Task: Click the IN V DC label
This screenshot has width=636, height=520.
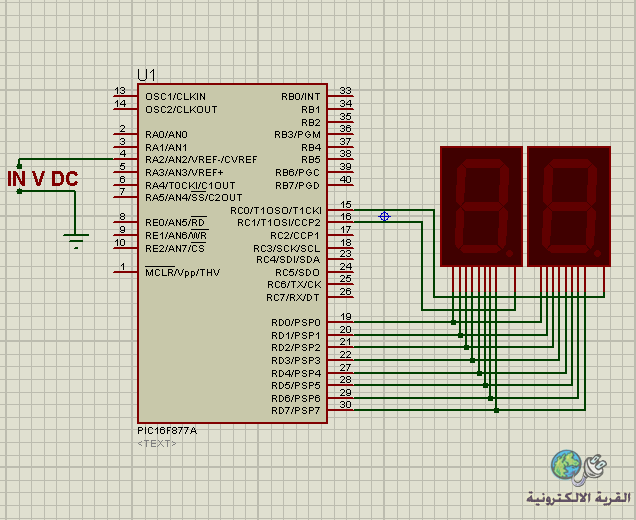Action: [x=43, y=179]
